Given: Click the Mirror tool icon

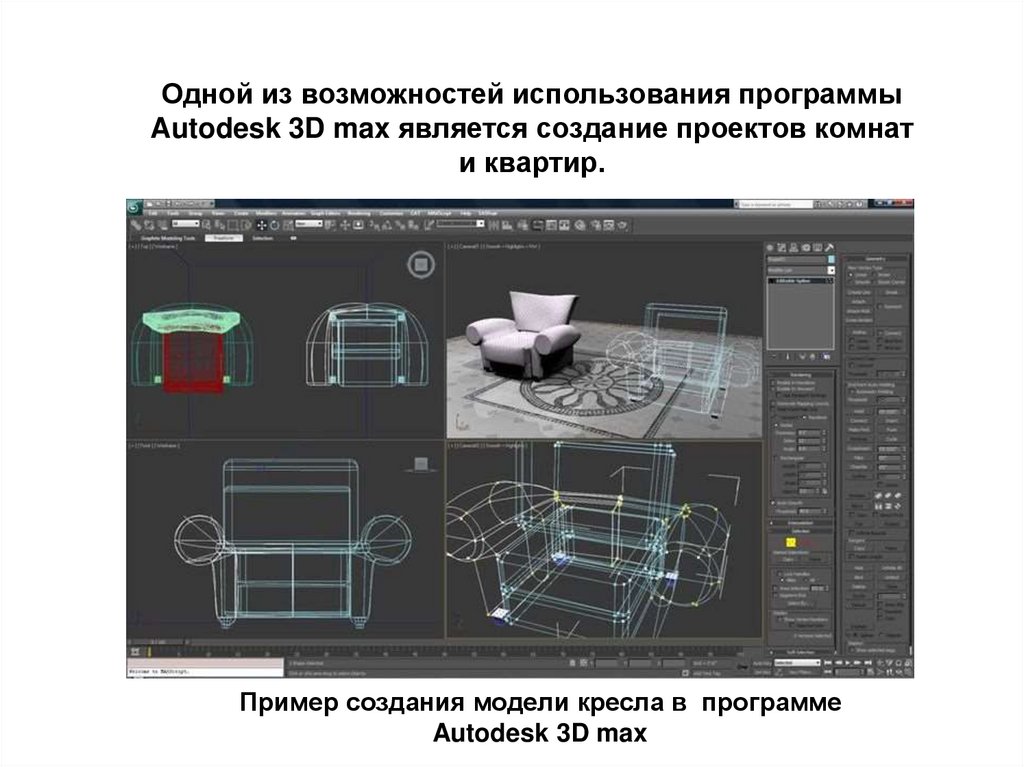Looking at the screenshot, I should tap(494, 225).
